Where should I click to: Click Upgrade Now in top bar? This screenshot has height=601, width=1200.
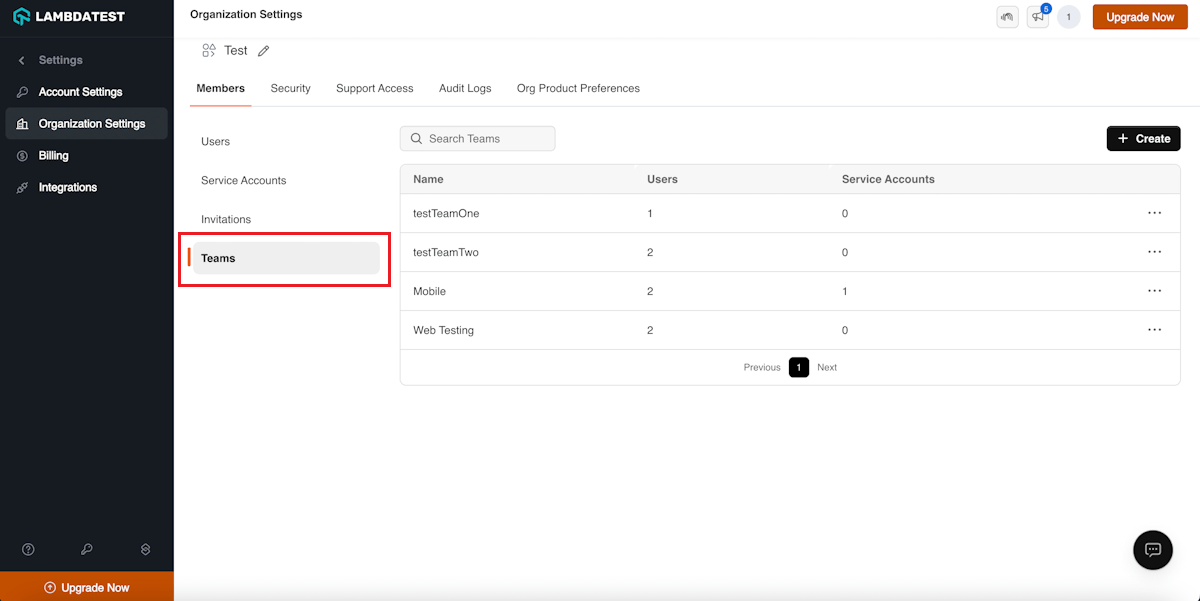tap(1140, 17)
